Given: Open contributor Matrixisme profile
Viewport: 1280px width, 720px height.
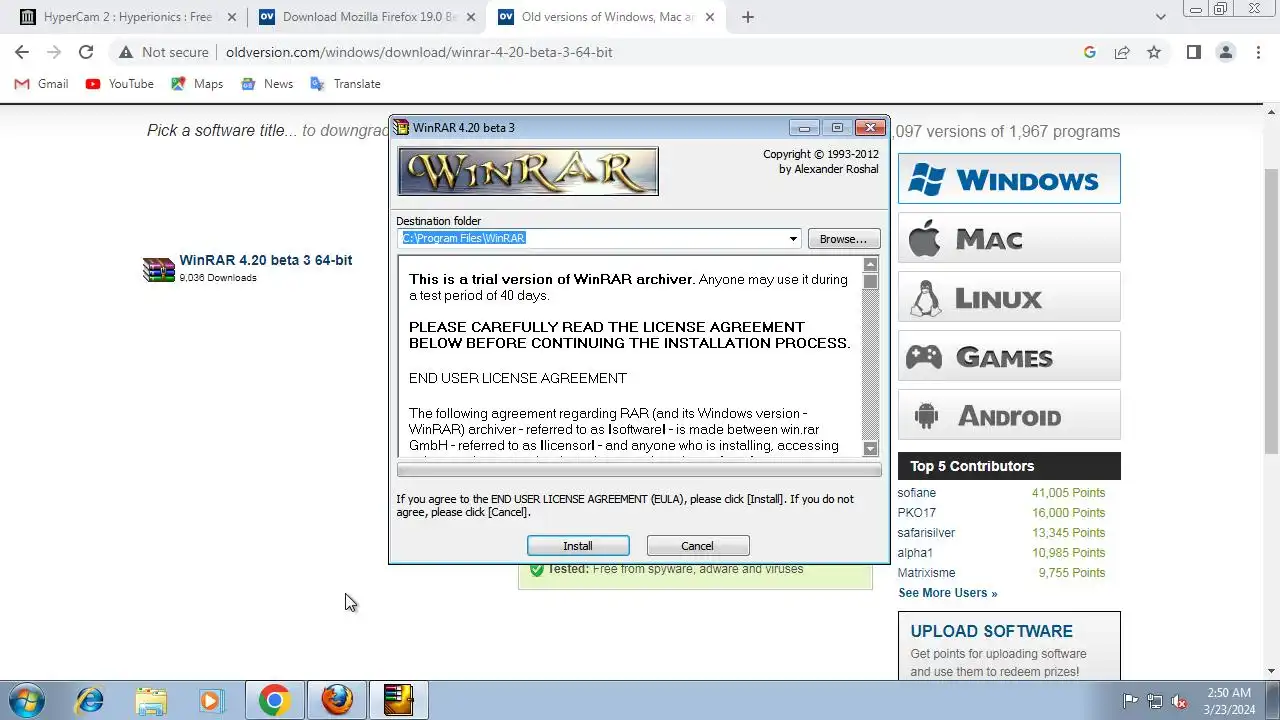Looking at the screenshot, I should click(927, 573).
